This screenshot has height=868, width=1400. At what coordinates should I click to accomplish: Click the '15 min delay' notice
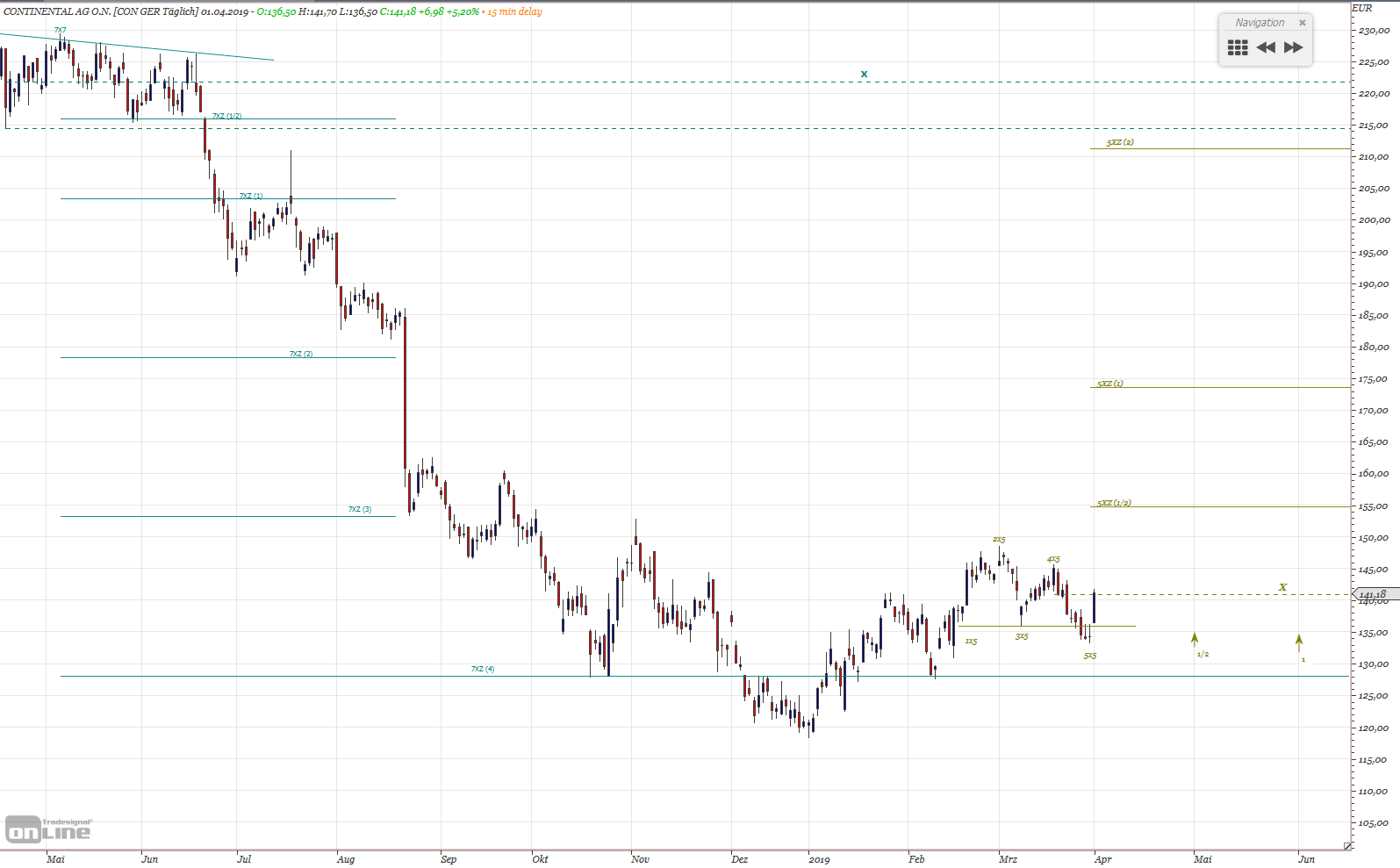point(514,11)
